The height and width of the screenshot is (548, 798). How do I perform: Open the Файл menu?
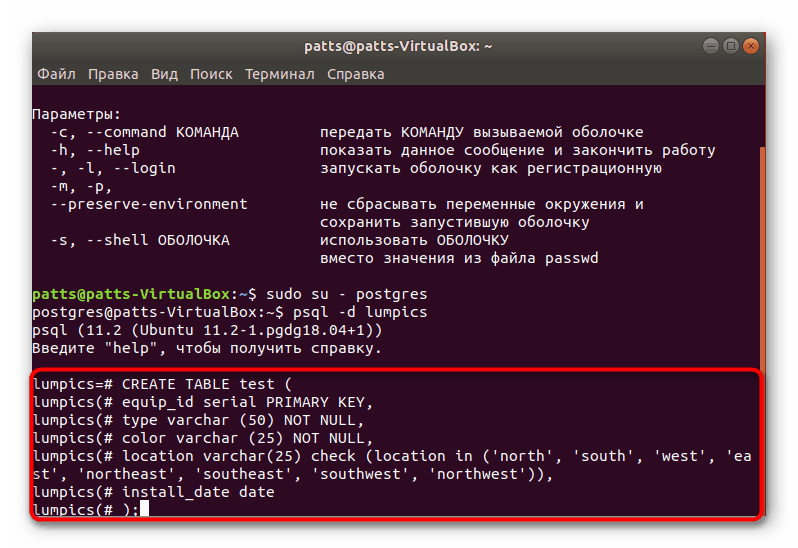click(56, 74)
